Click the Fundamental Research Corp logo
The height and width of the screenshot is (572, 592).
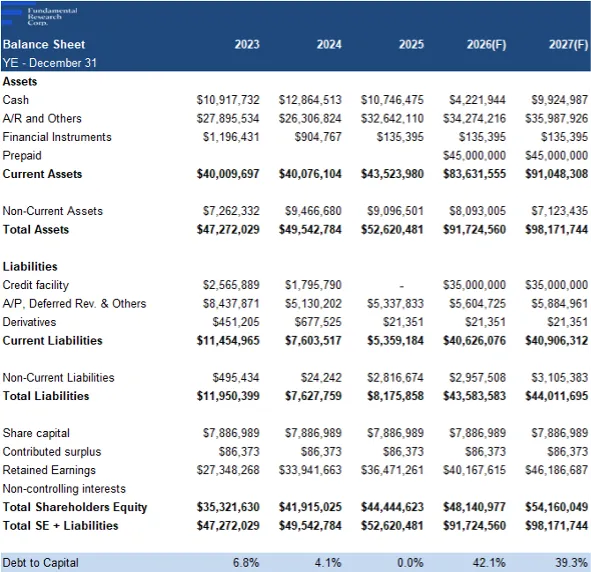pyautogui.click(x=40, y=16)
